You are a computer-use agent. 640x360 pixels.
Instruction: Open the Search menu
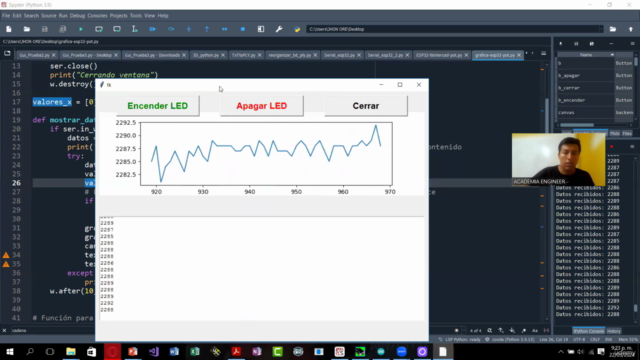click(31, 16)
